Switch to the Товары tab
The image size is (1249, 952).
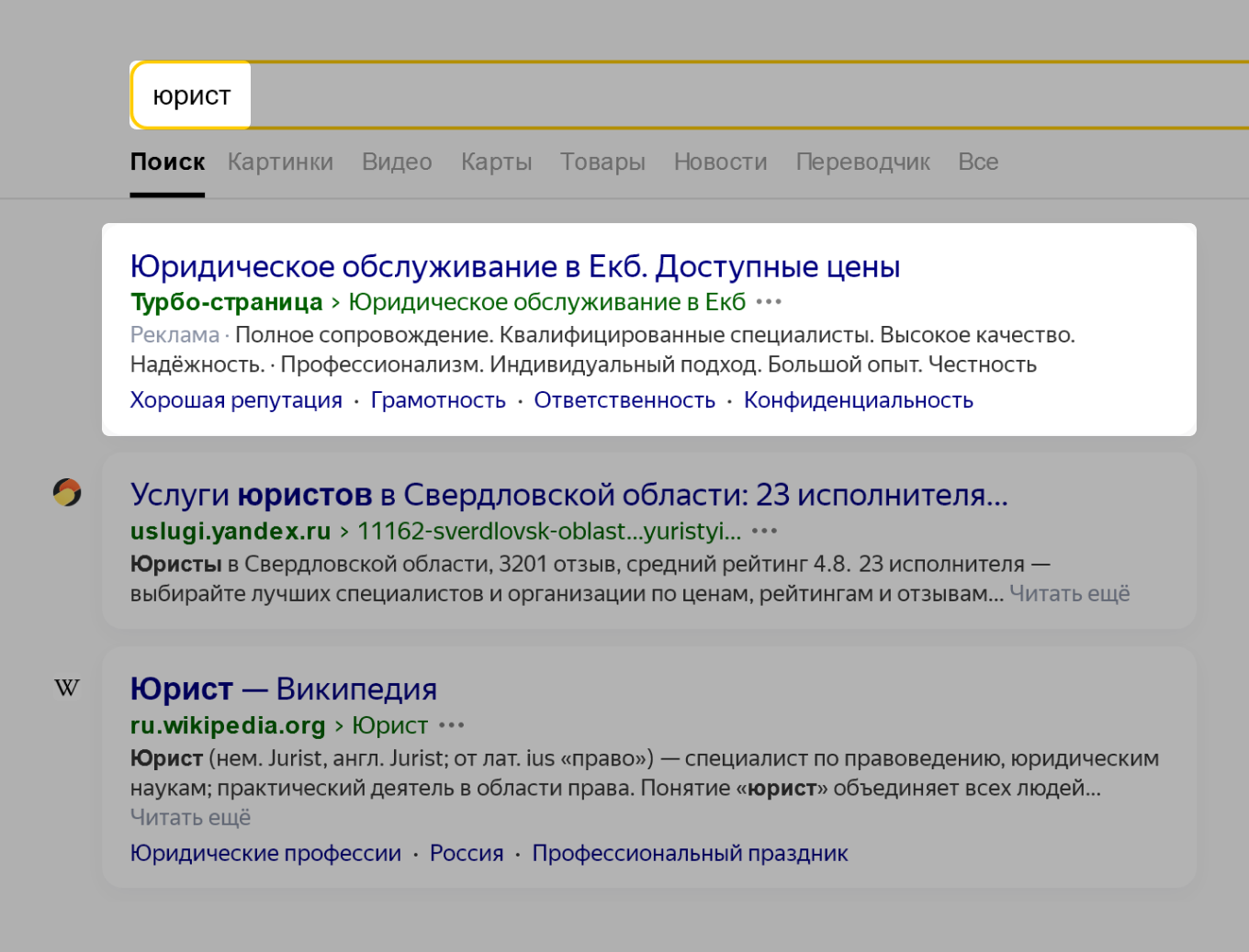tap(602, 162)
